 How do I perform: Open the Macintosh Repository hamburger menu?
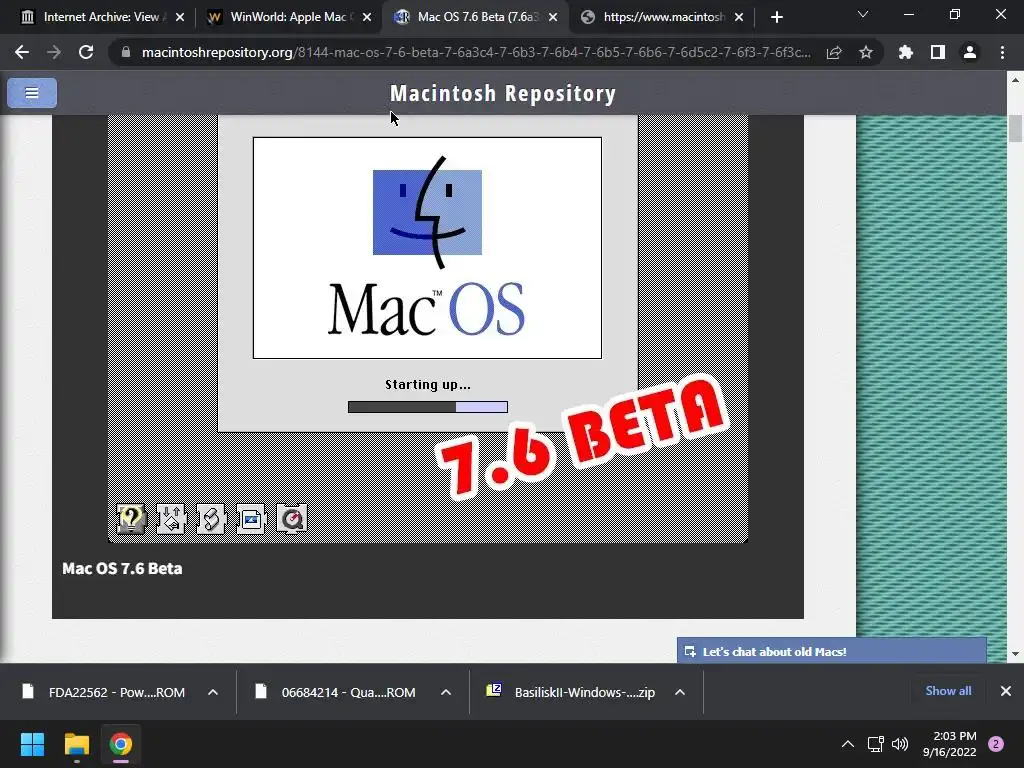point(32,93)
